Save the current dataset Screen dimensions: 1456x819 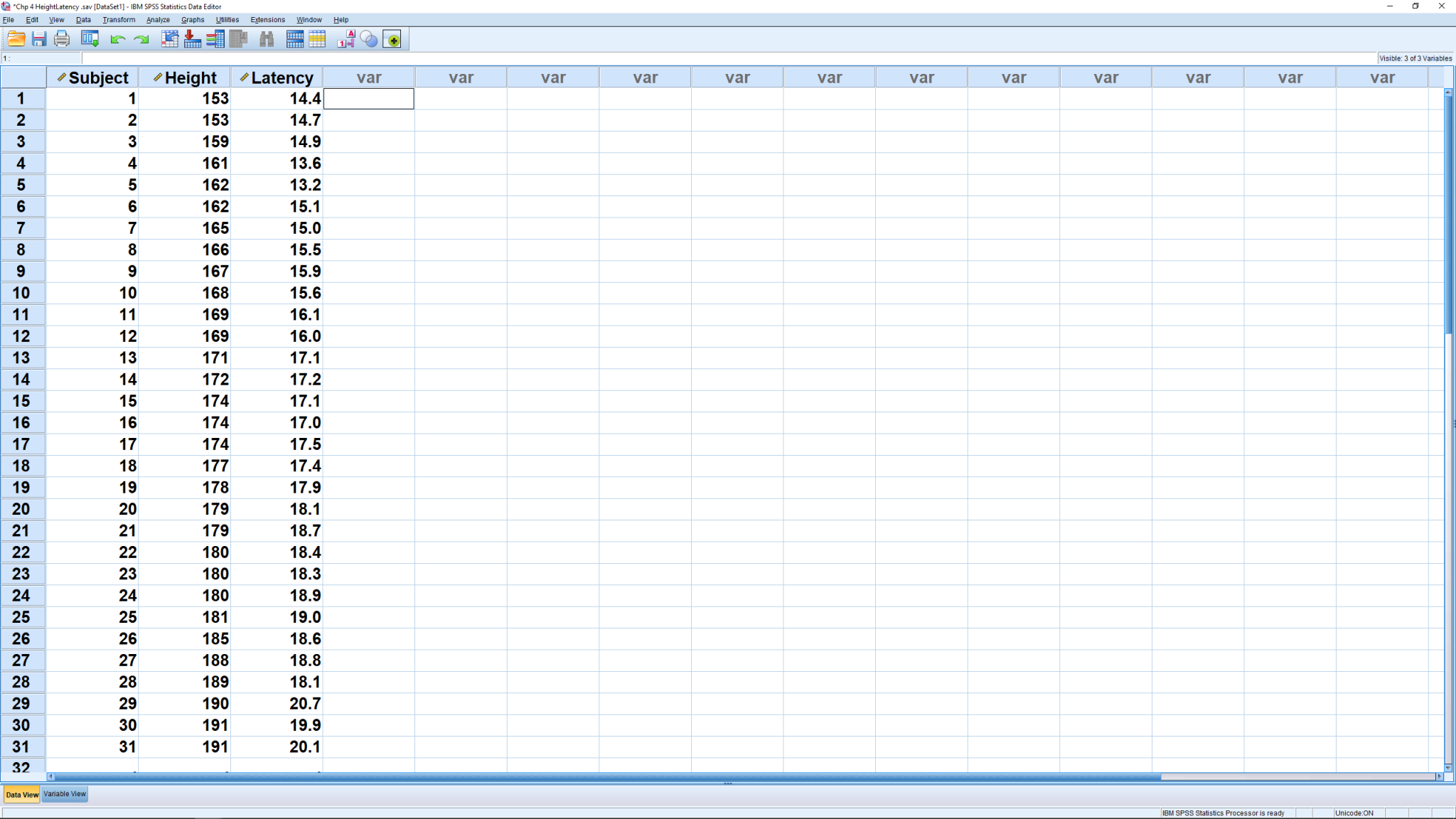click(38, 39)
